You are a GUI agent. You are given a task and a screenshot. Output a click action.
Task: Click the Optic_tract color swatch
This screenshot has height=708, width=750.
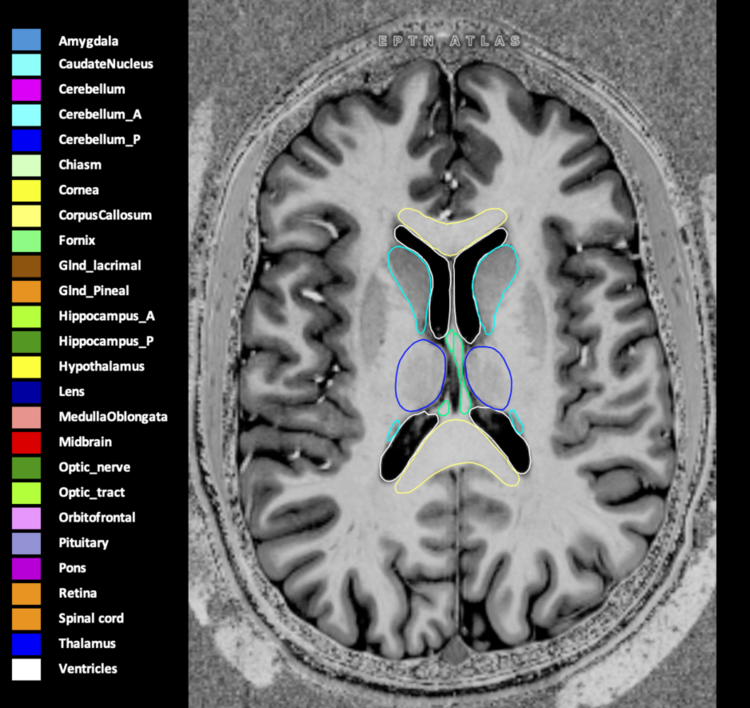26,493
